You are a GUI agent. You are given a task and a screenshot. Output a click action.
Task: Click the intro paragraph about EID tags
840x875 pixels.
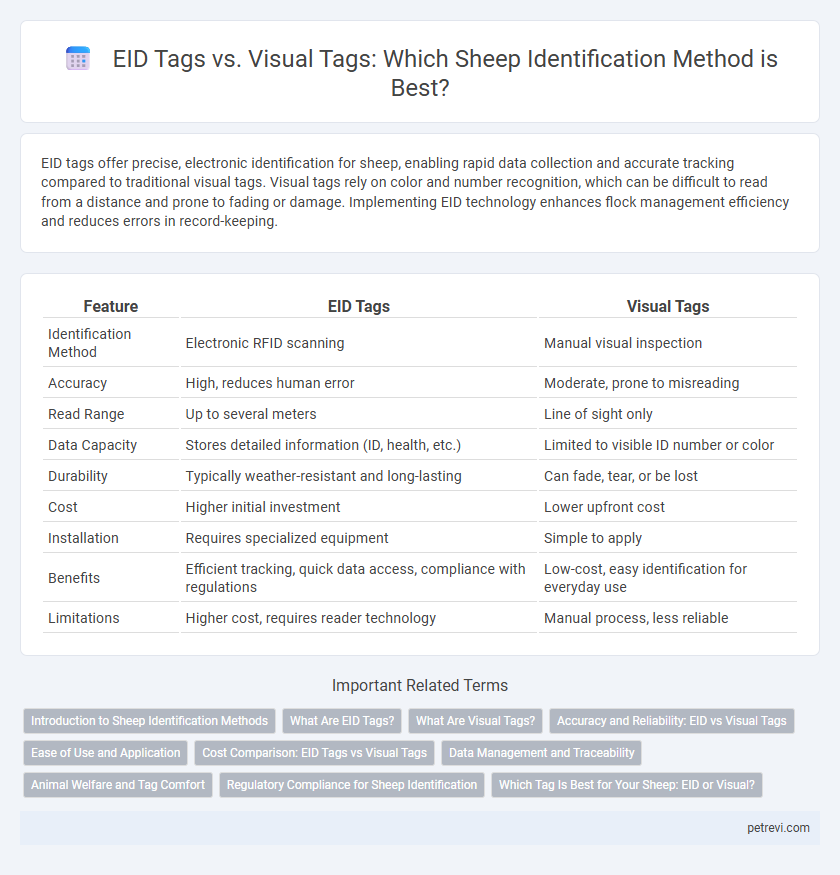click(x=415, y=192)
